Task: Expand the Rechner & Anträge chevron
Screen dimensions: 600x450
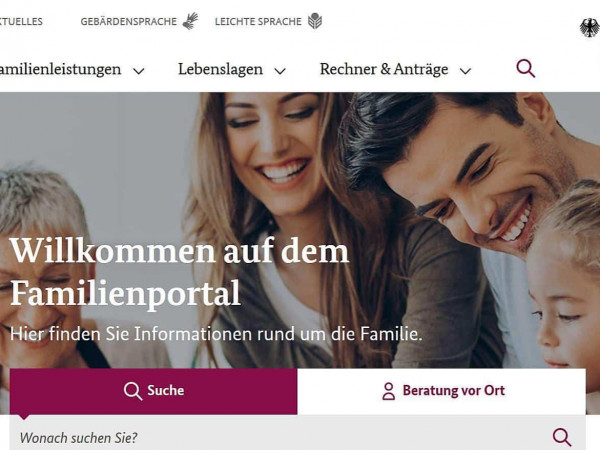Action: pyautogui.click(x=465, y=71)
